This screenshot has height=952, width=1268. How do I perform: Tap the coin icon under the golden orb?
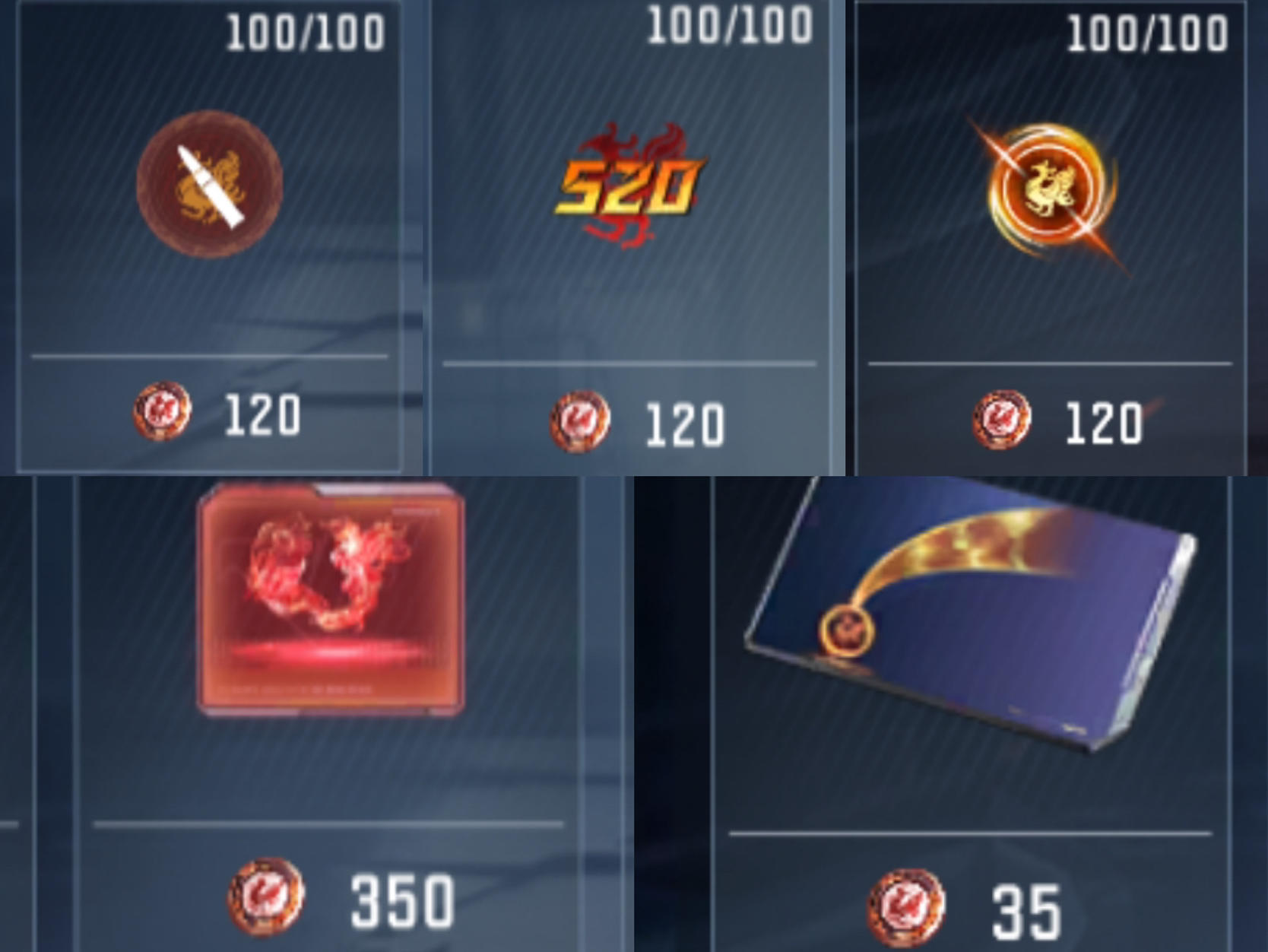(x=1002, y=420)
